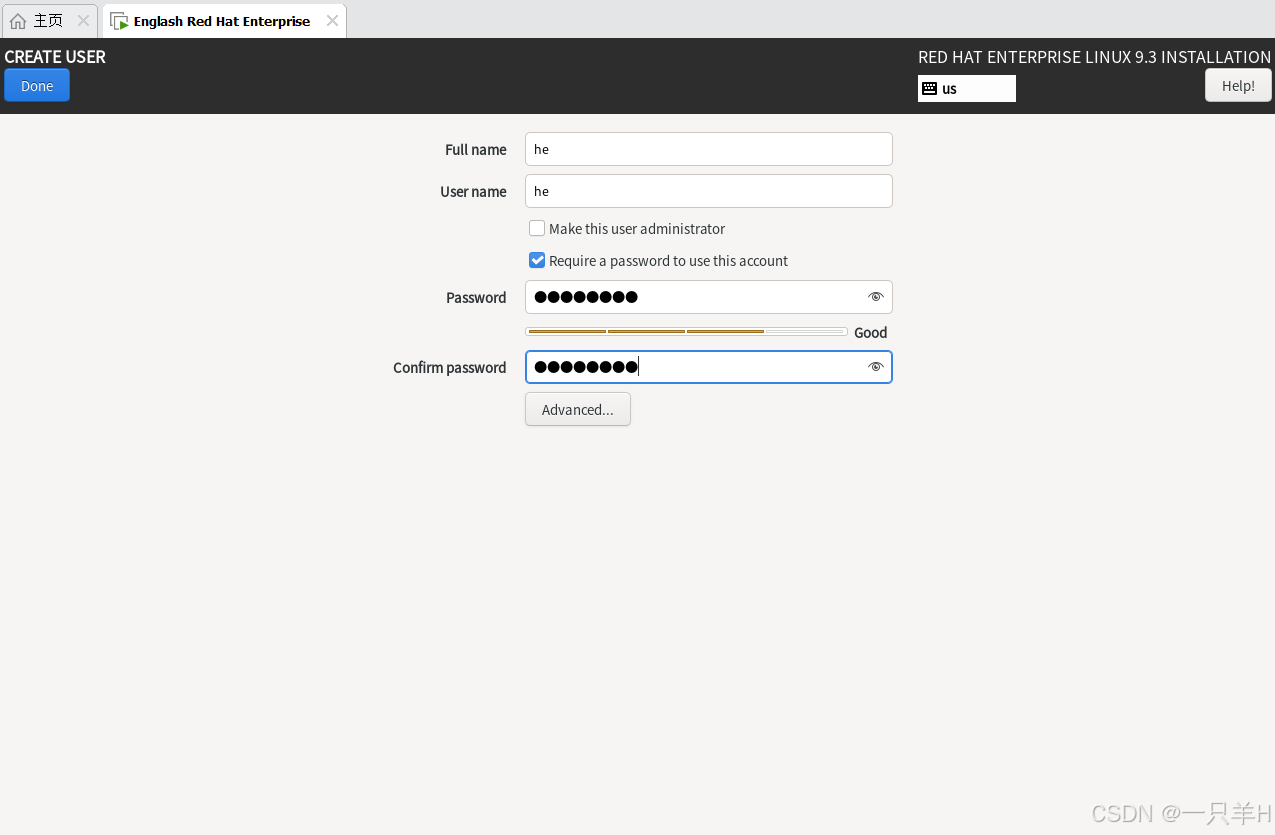Image resolution: width=1275 pixels, height=835 pixels.
Task: Click the password strength bar
Action: [x=686, y=331]
